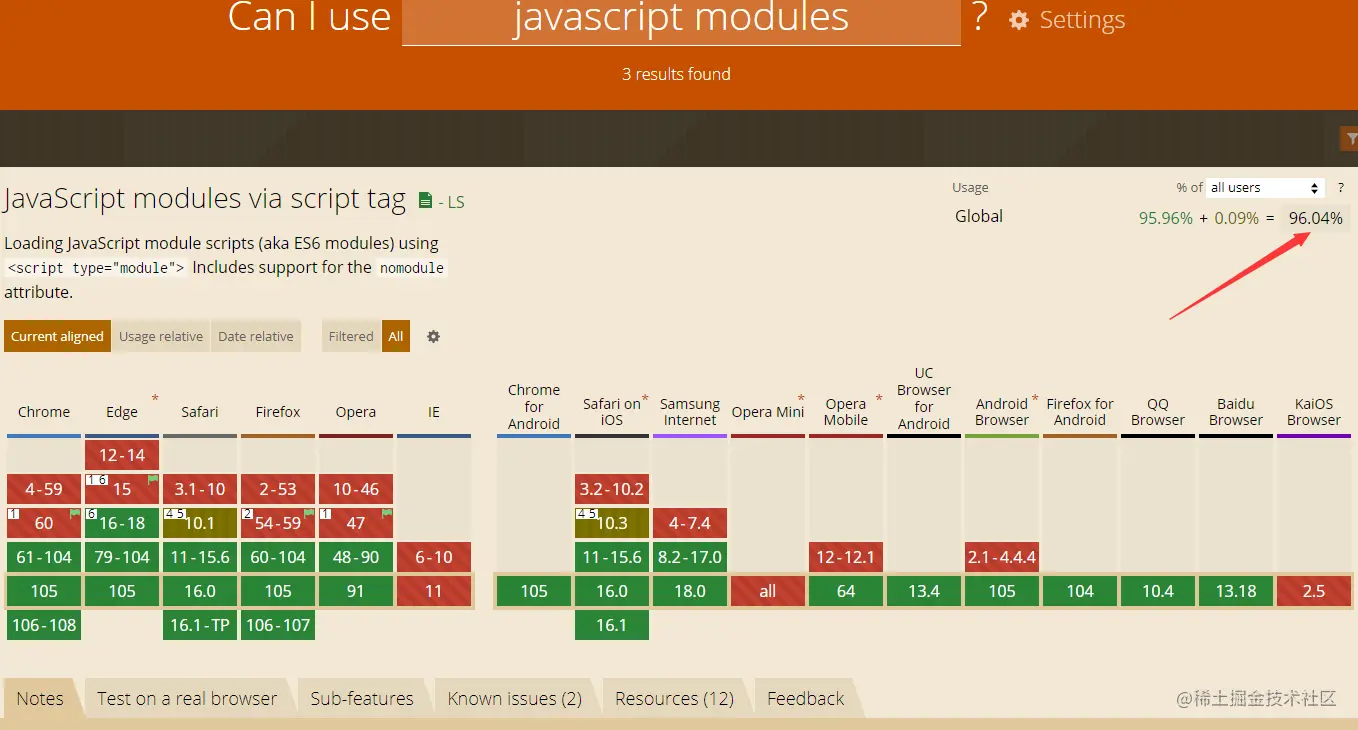The height and width of the screenshot is (730, 1358).
Task: Click the asterisk next to Opera Mini
Action: (801, 400)
